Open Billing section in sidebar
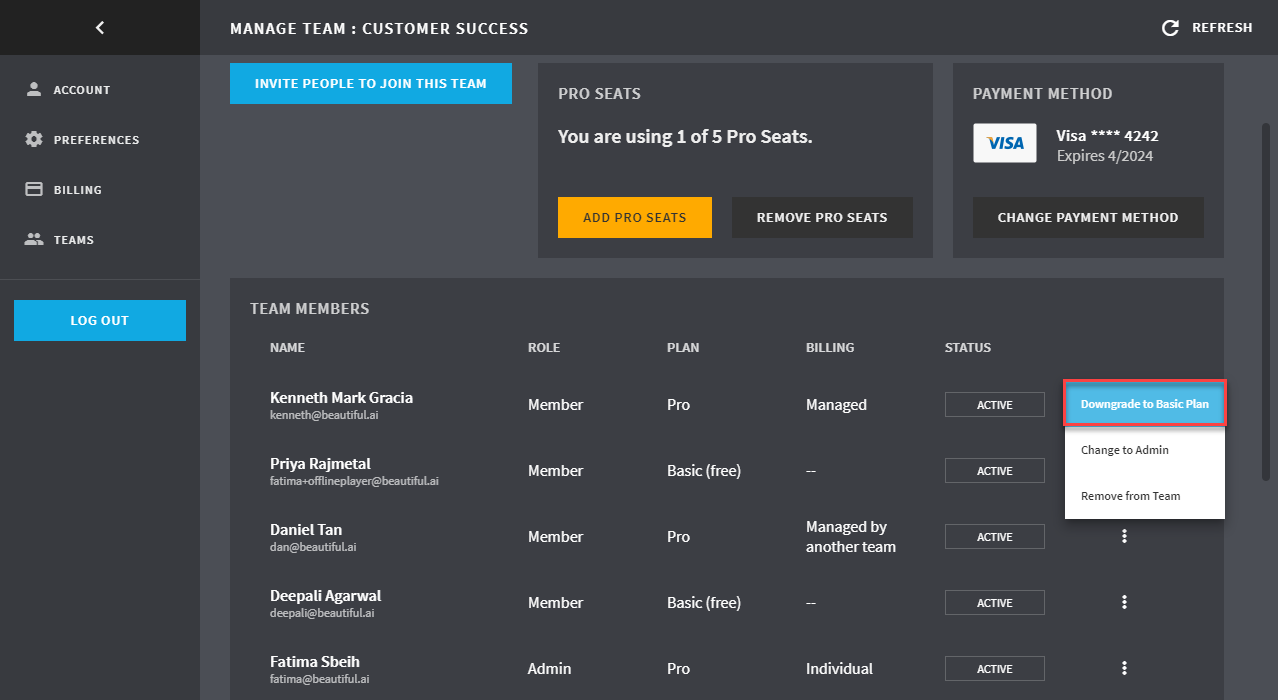Screen dimensions: 1278x700 [x=78, y=190]
